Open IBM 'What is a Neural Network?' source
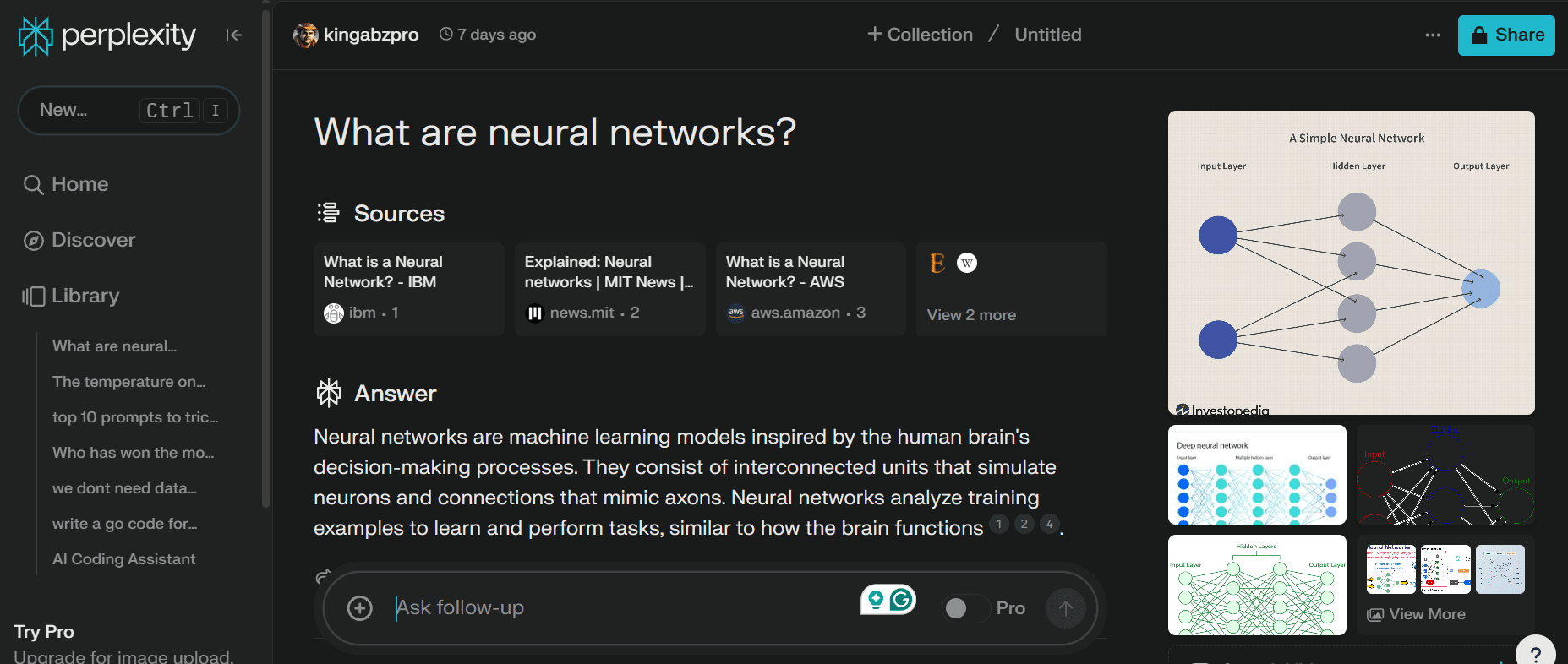Image resolution: width=1568 pixels, height=664 pixels. pyautogui.click(x=409, y=289)
